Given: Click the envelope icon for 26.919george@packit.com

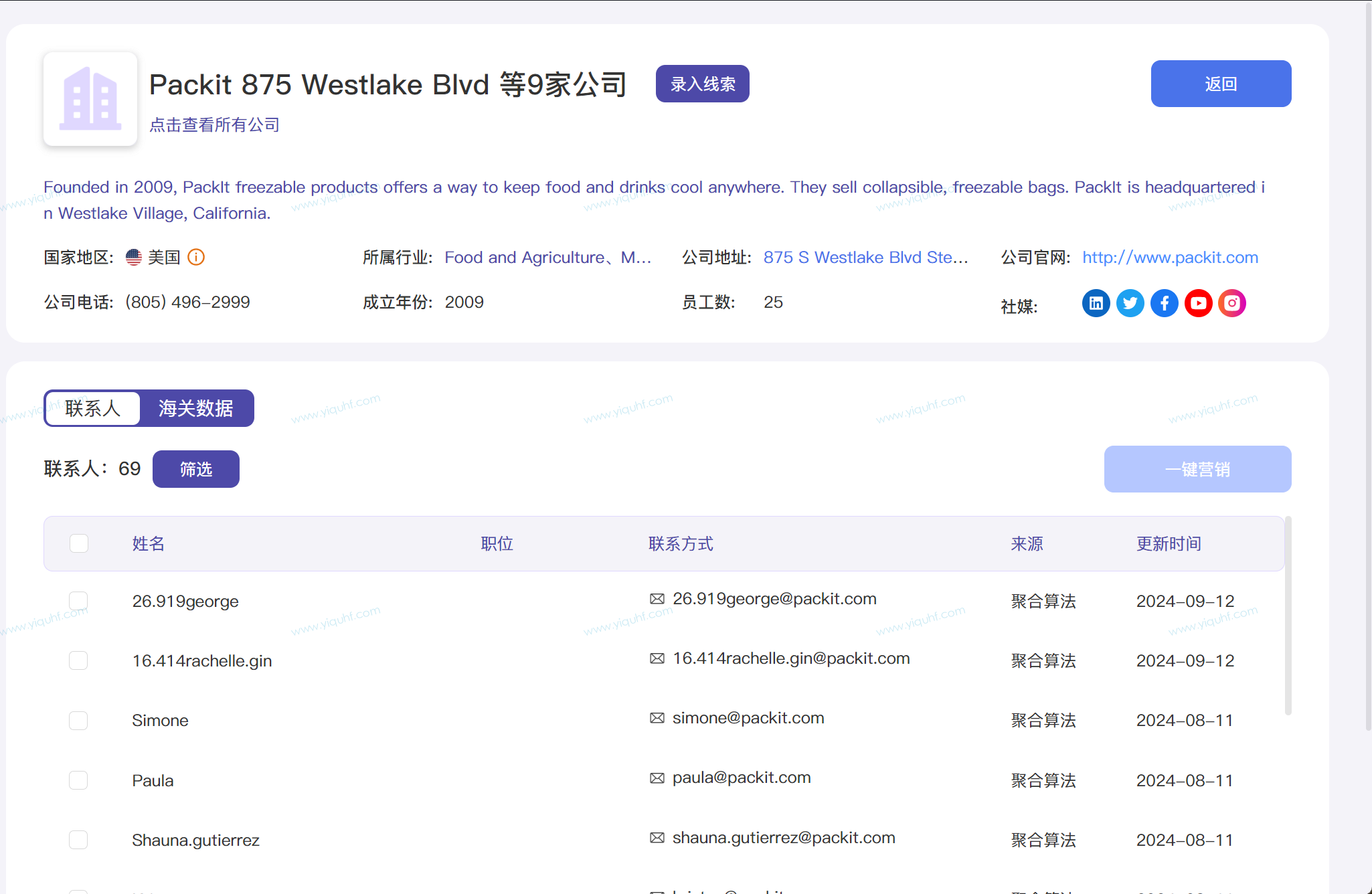Looking at the screenshot, I should tap(657, 599).
